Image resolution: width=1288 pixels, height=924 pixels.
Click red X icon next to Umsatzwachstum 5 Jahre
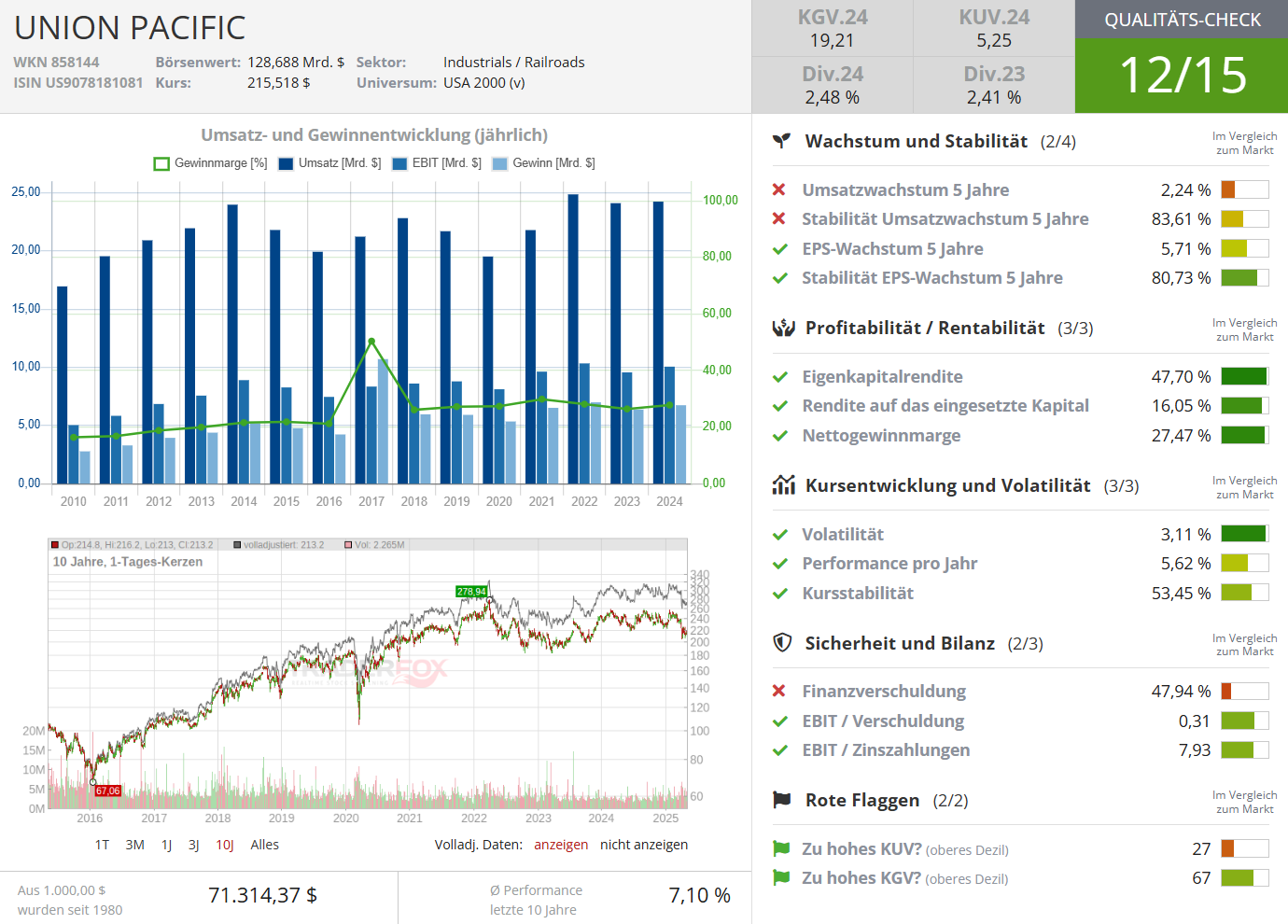779,189
